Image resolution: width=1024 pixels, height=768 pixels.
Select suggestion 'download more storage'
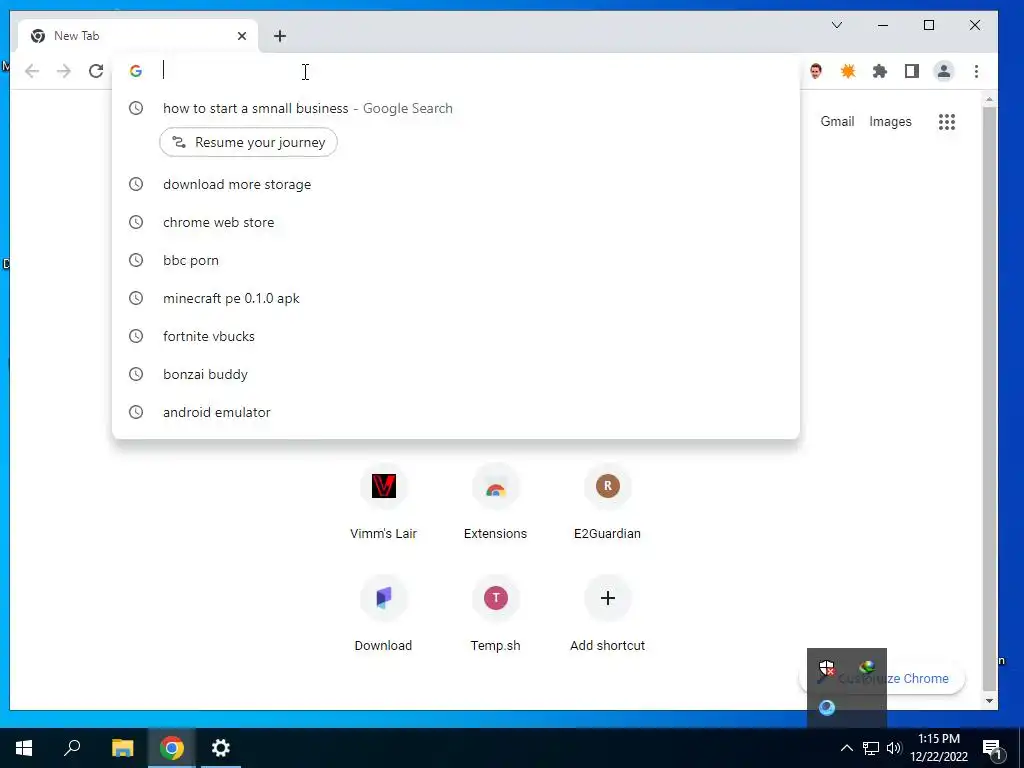[456, 184]
